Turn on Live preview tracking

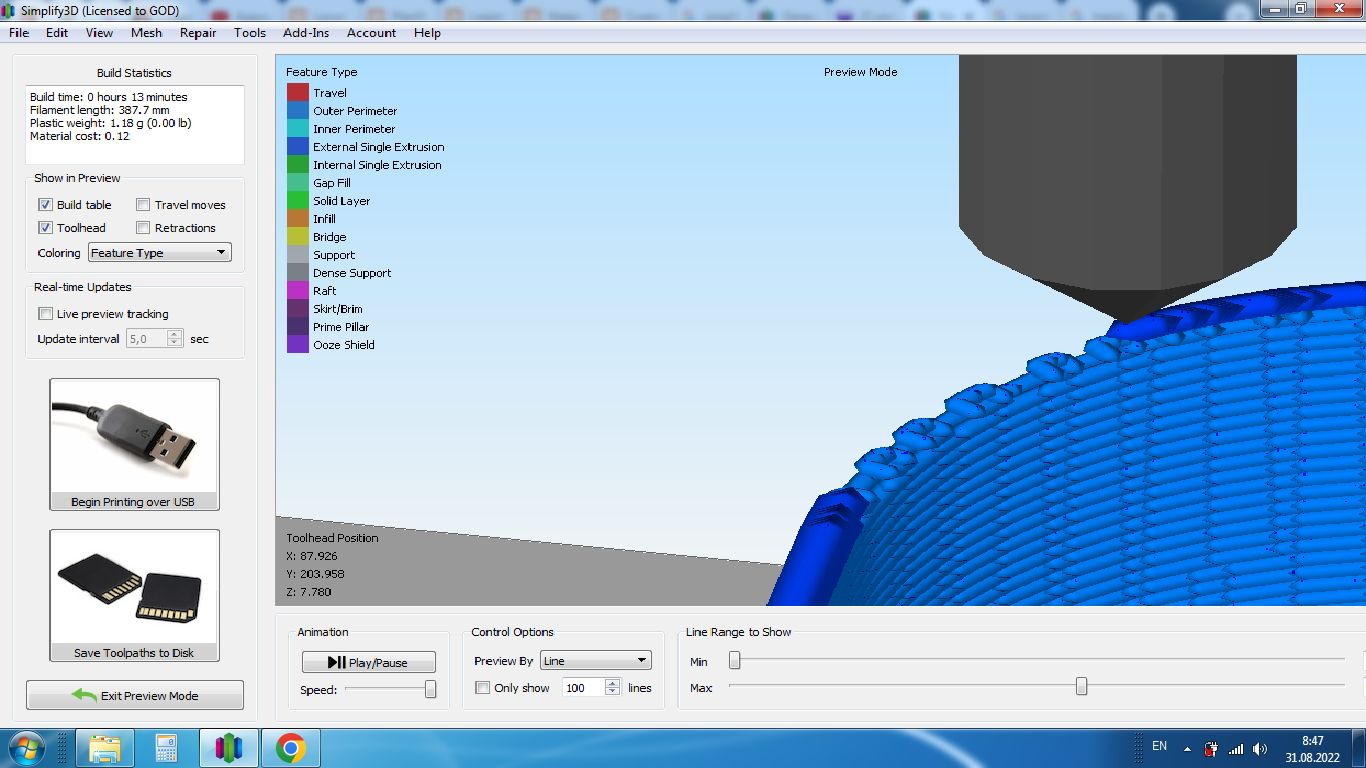tap(45, 314)
